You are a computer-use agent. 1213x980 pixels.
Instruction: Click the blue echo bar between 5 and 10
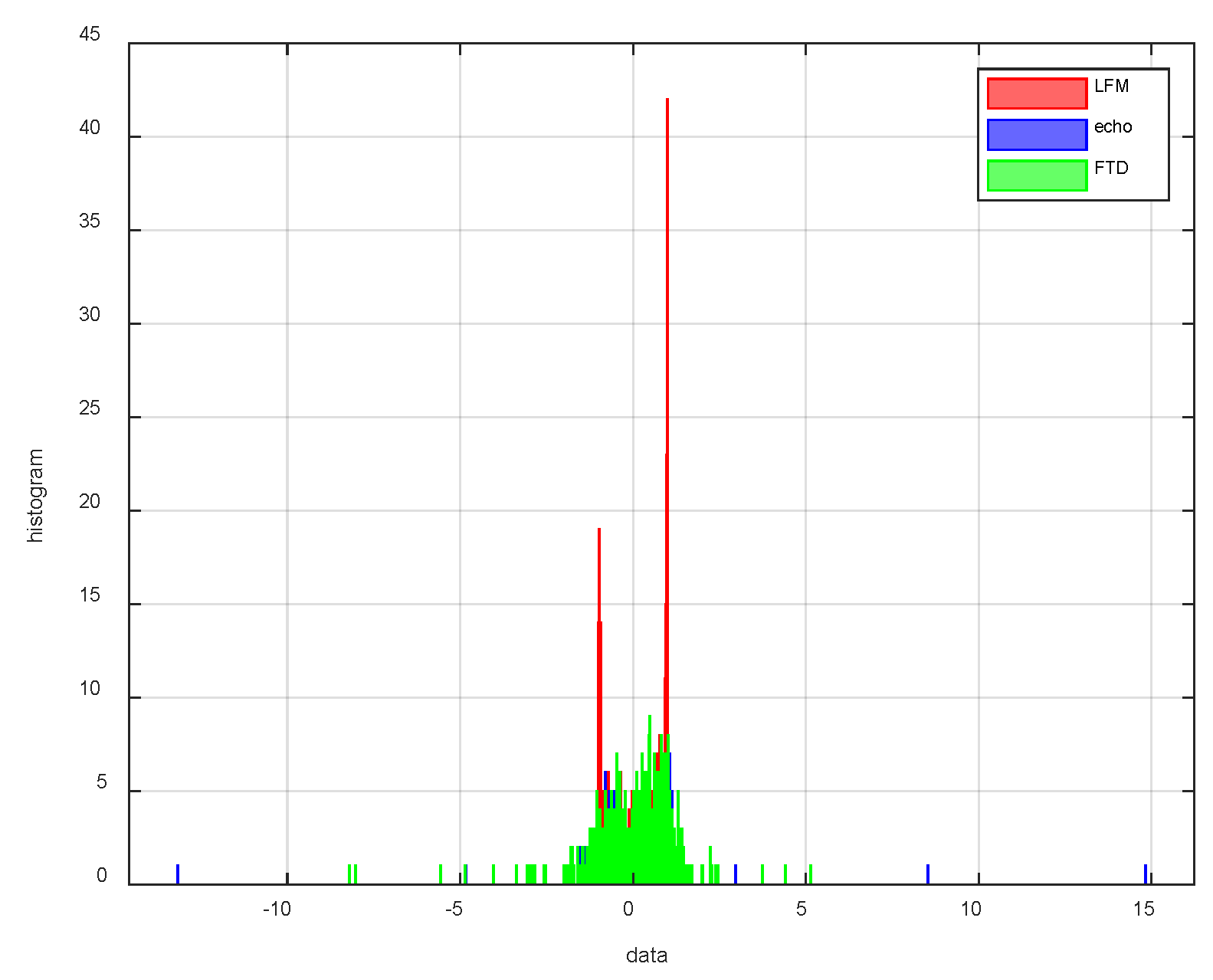tap(928, 874)
